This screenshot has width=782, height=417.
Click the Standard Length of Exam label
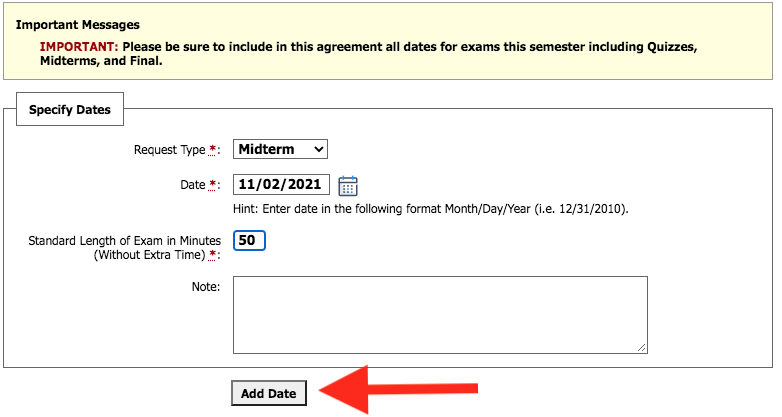124,247
